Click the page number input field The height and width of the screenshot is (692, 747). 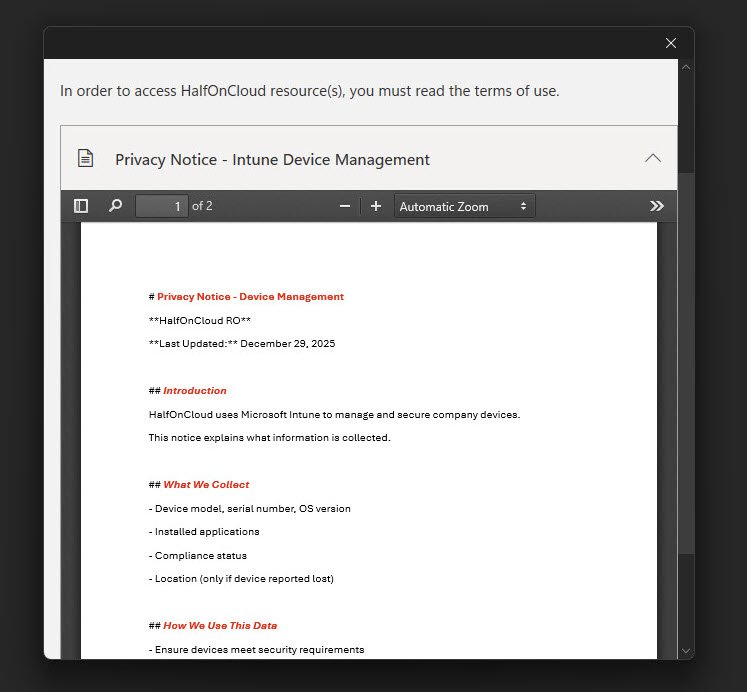[x=162, y=206]
